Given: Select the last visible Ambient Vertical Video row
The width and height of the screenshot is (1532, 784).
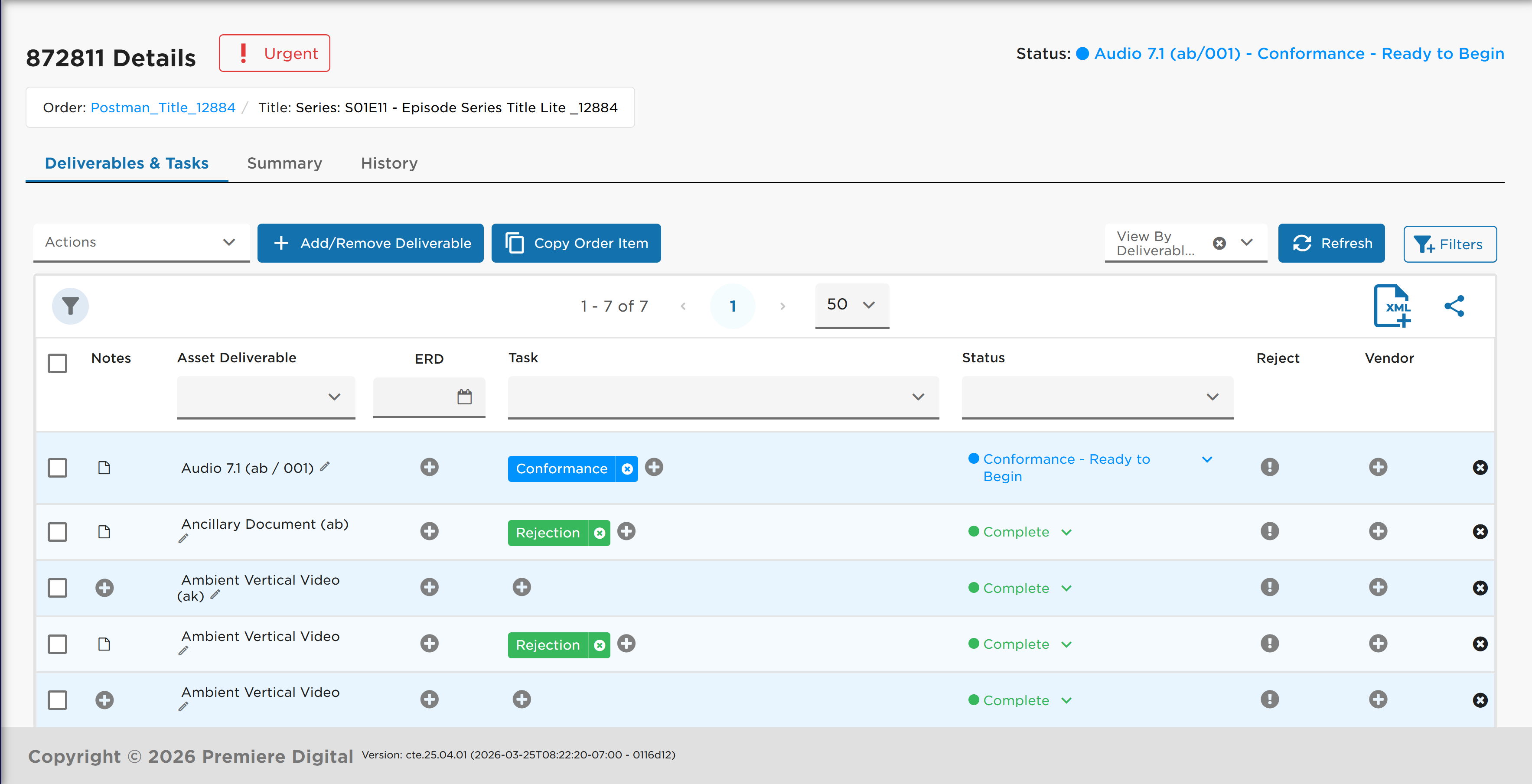Looking at the screenshot, I should click(58, 700).
